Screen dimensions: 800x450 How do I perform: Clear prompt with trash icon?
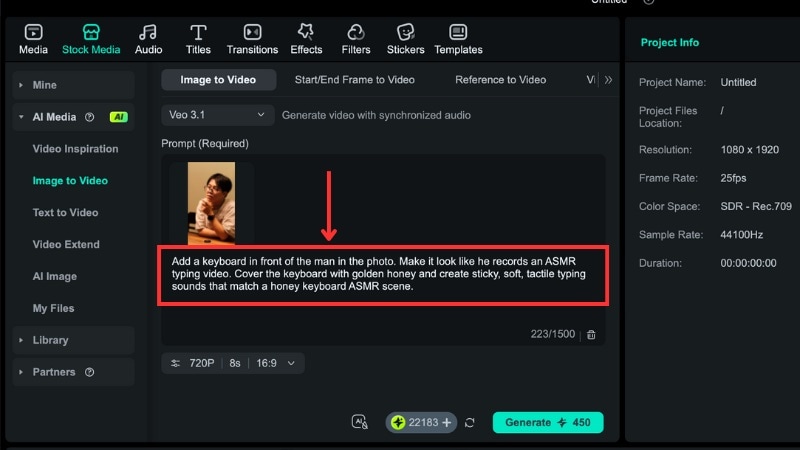point(591,335)
